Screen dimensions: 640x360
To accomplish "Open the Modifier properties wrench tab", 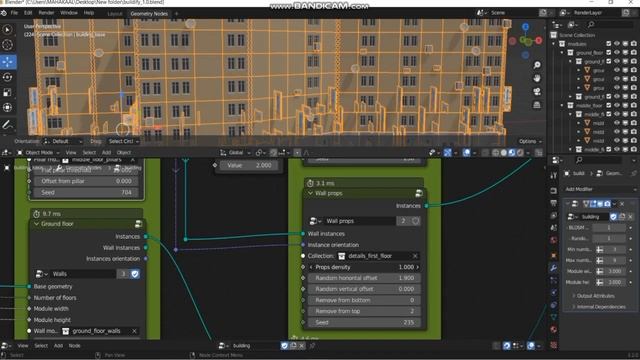I will pyautogui.click(x=553, y=268).
